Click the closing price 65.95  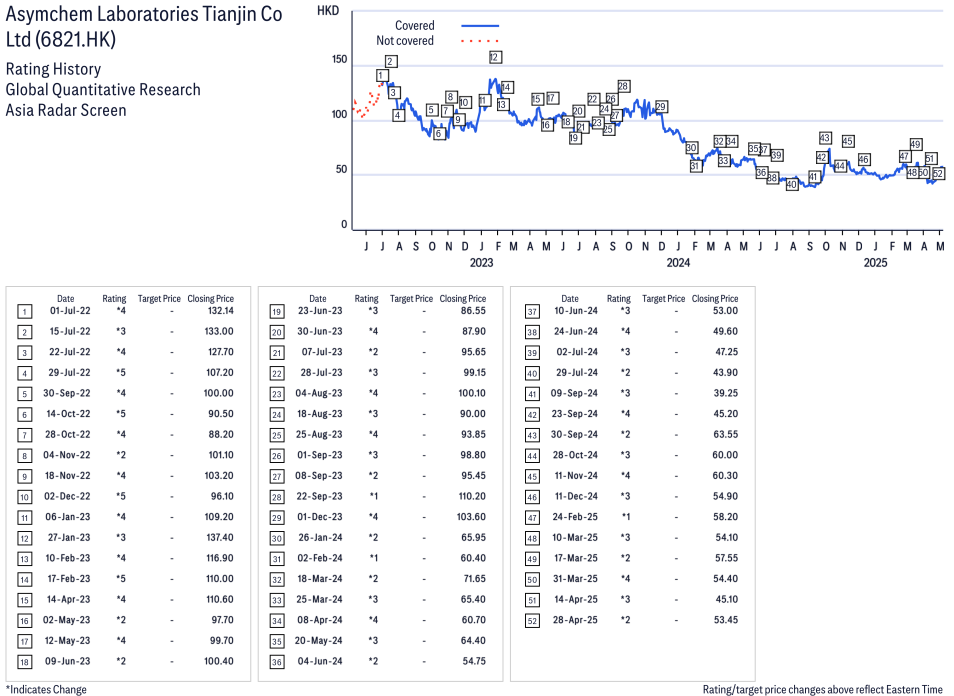[x=474, y=538]
